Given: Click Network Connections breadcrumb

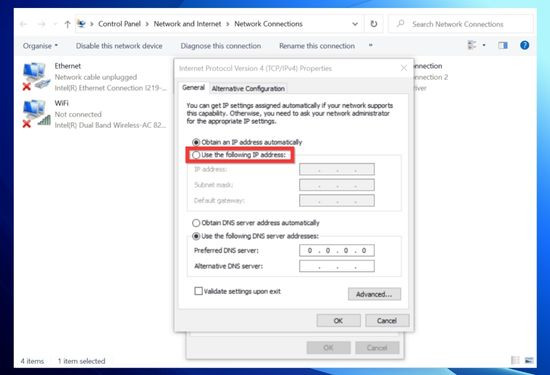Looking at the screenshot, I should 268,24.
